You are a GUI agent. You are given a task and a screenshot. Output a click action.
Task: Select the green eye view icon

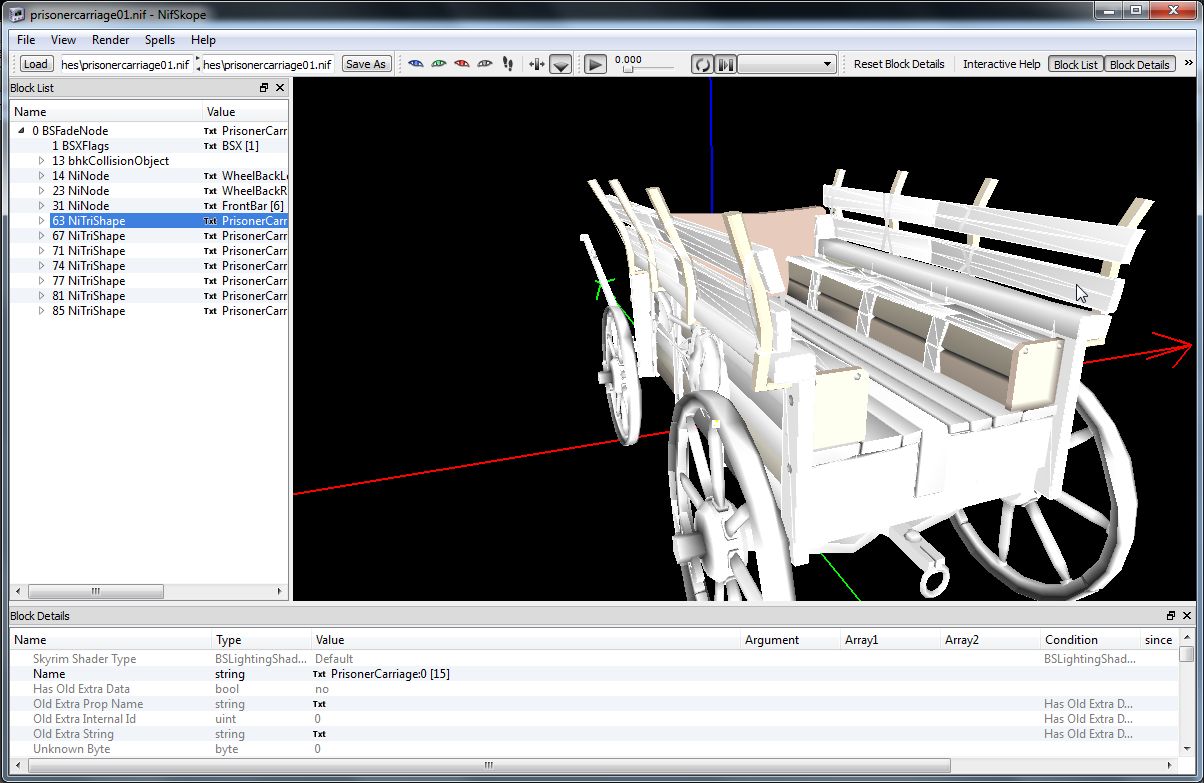click(439, 64)
